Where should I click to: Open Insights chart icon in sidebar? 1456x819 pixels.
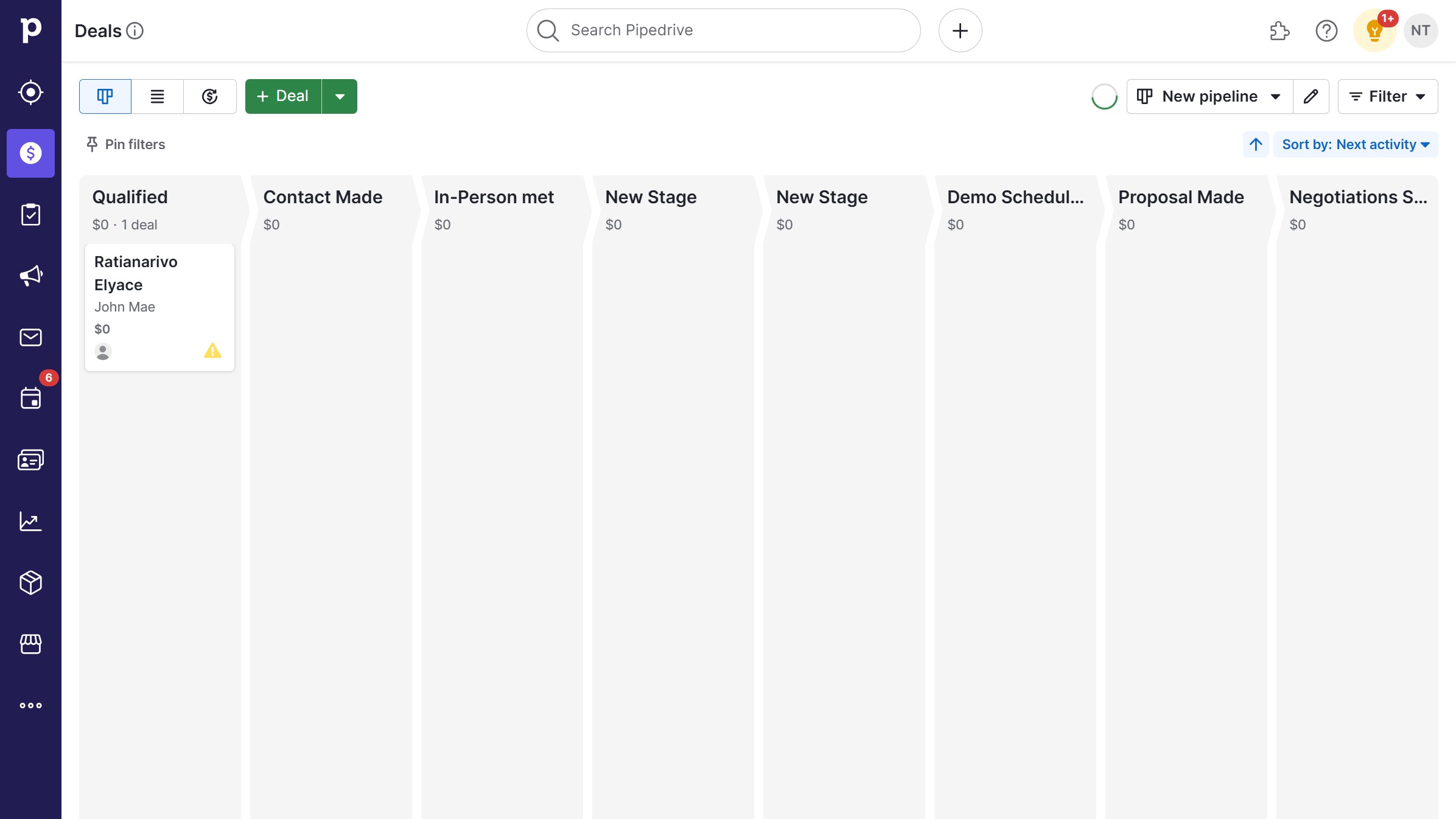tap(30, 521)
